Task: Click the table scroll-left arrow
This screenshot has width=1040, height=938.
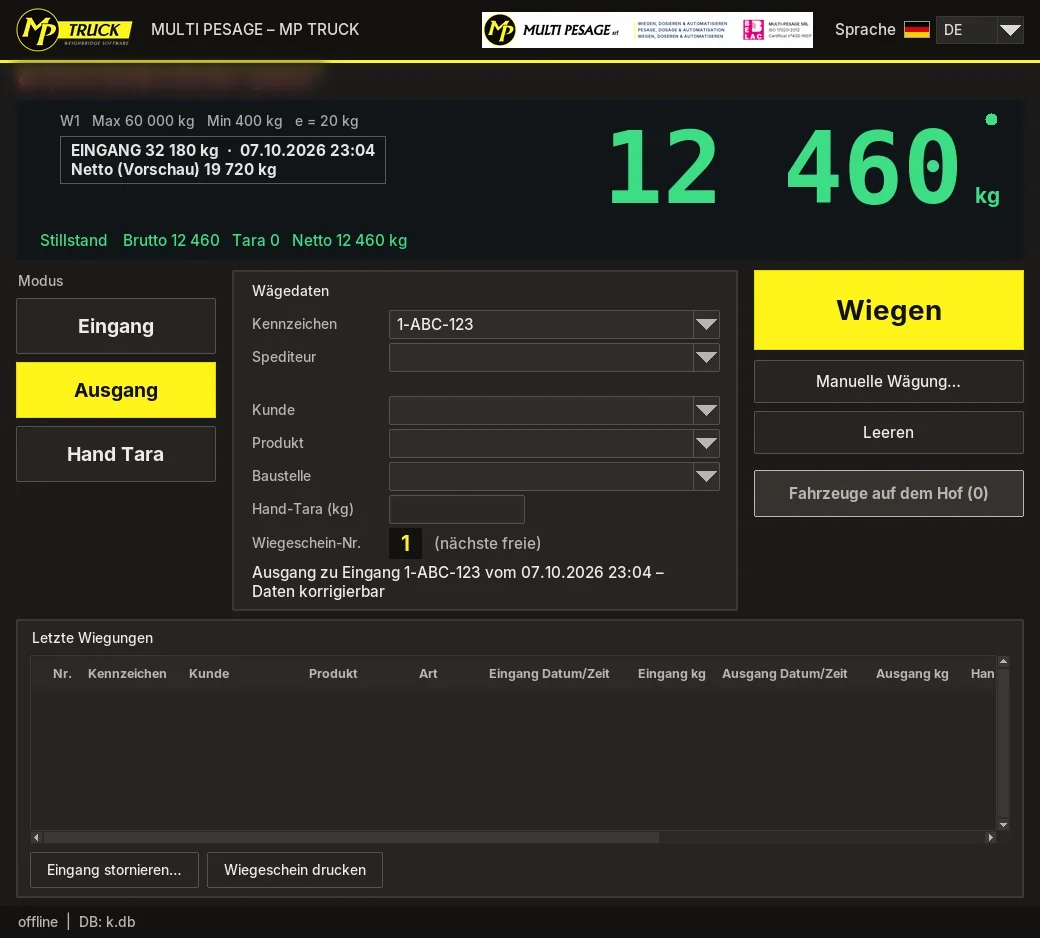Action: point(36,837)
